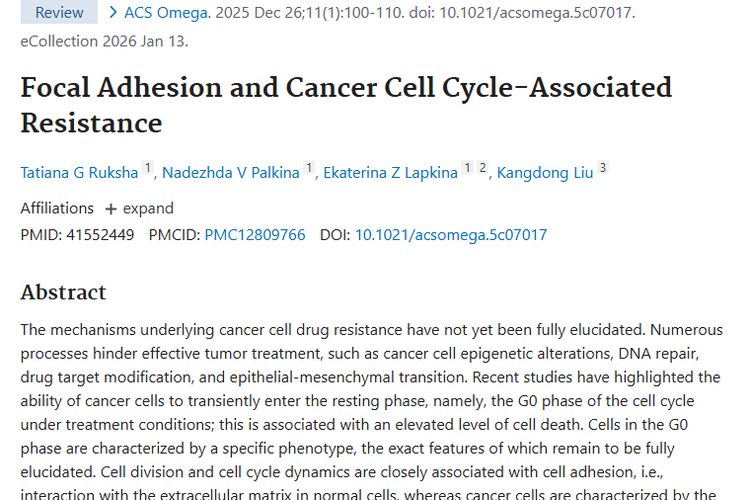Click the Affiliations label
The width and height of the screenshot is (750, 500).
tap(57, 208)
